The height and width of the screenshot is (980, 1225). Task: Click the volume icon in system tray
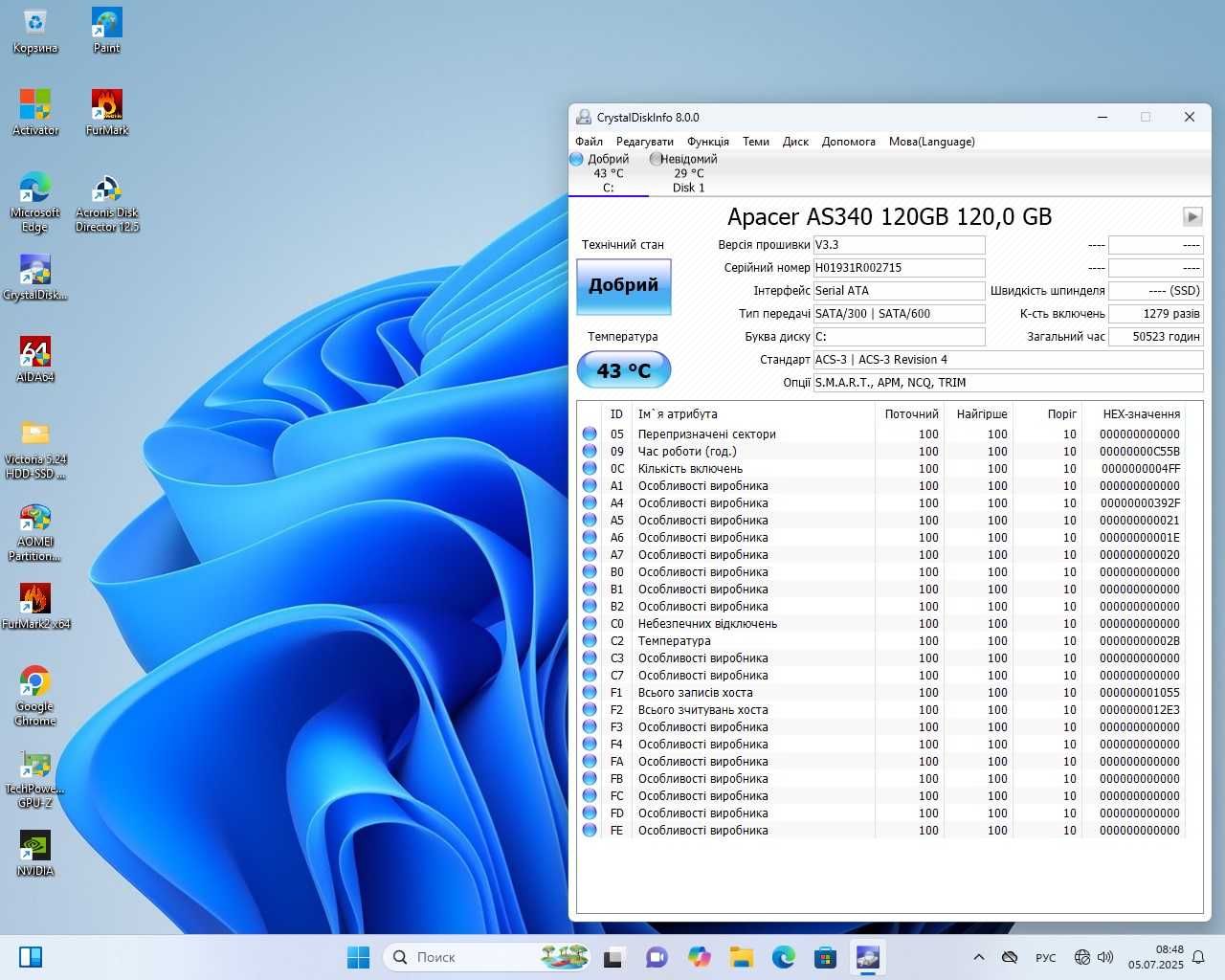(x=1105, y=957)
